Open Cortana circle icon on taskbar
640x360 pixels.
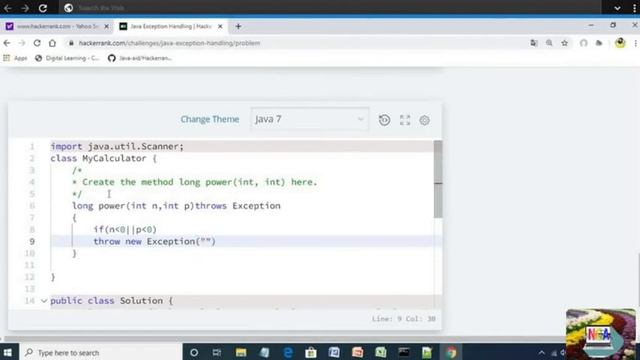coord(194,352)
